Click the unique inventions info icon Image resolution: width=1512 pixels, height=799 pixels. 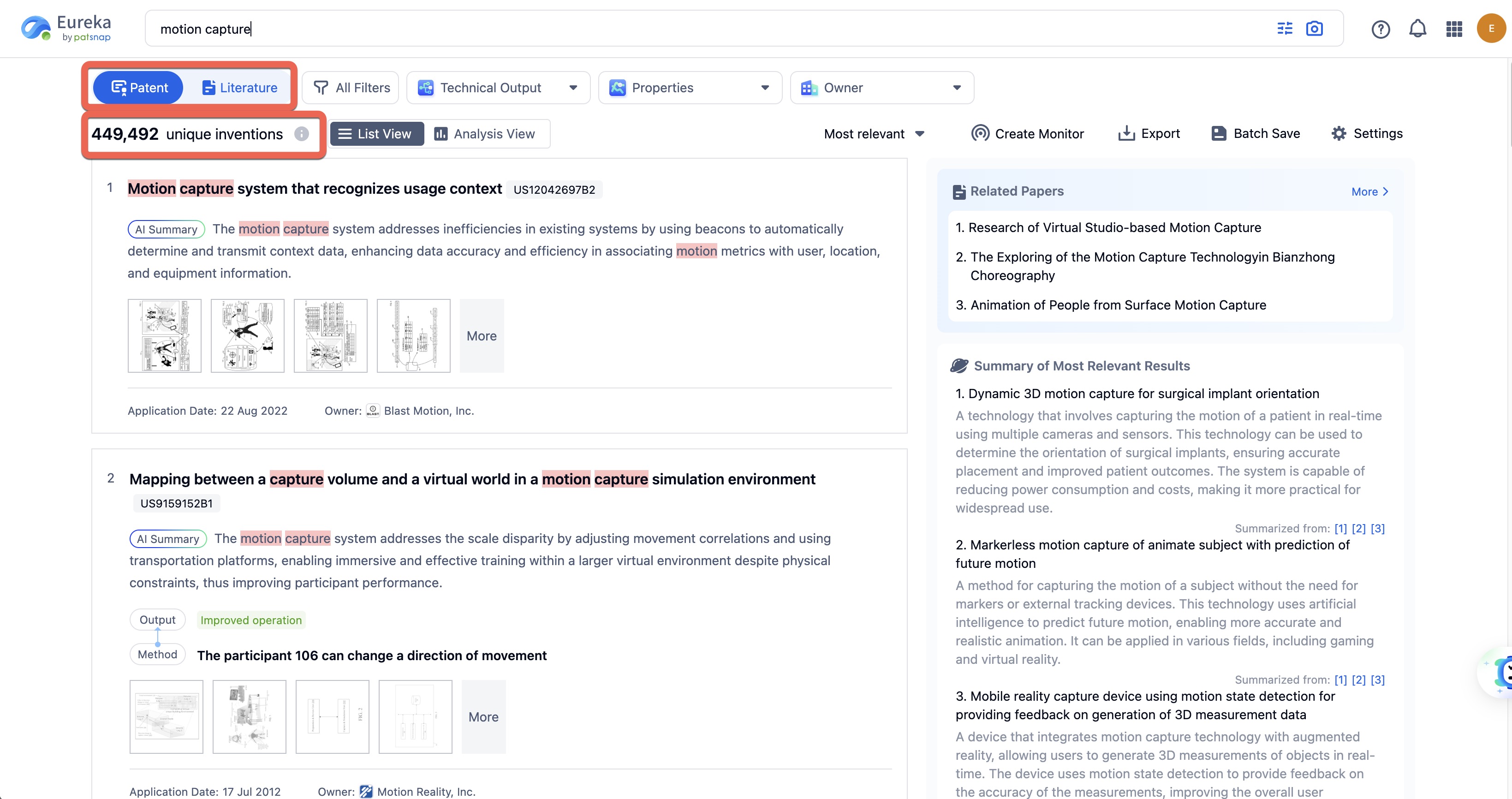tap(302, 134)
